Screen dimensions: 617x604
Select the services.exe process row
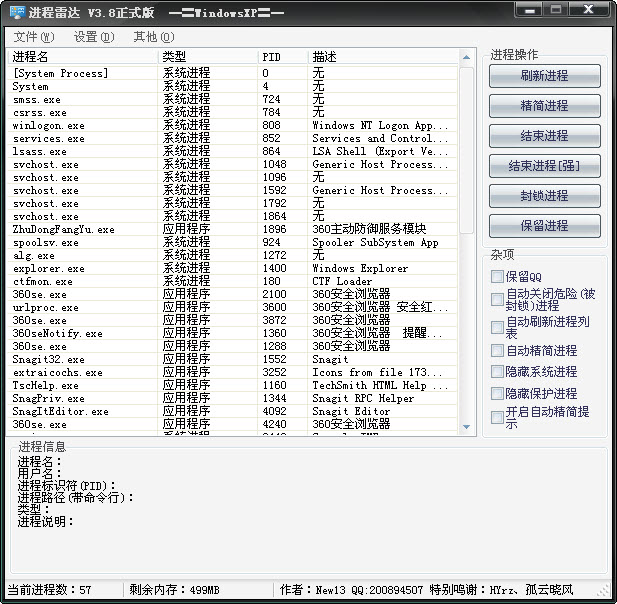[233, 138]
